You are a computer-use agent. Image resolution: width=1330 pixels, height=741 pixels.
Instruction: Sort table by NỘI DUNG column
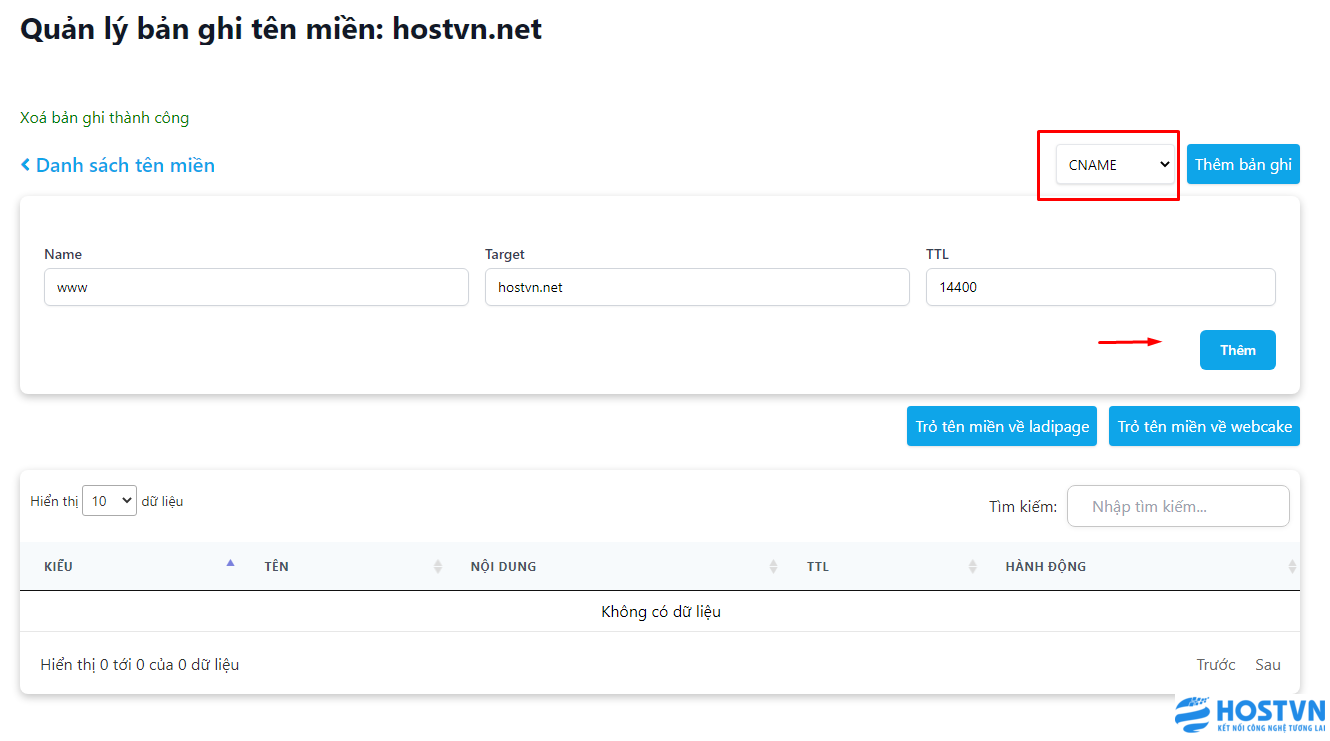coord(615,566)
